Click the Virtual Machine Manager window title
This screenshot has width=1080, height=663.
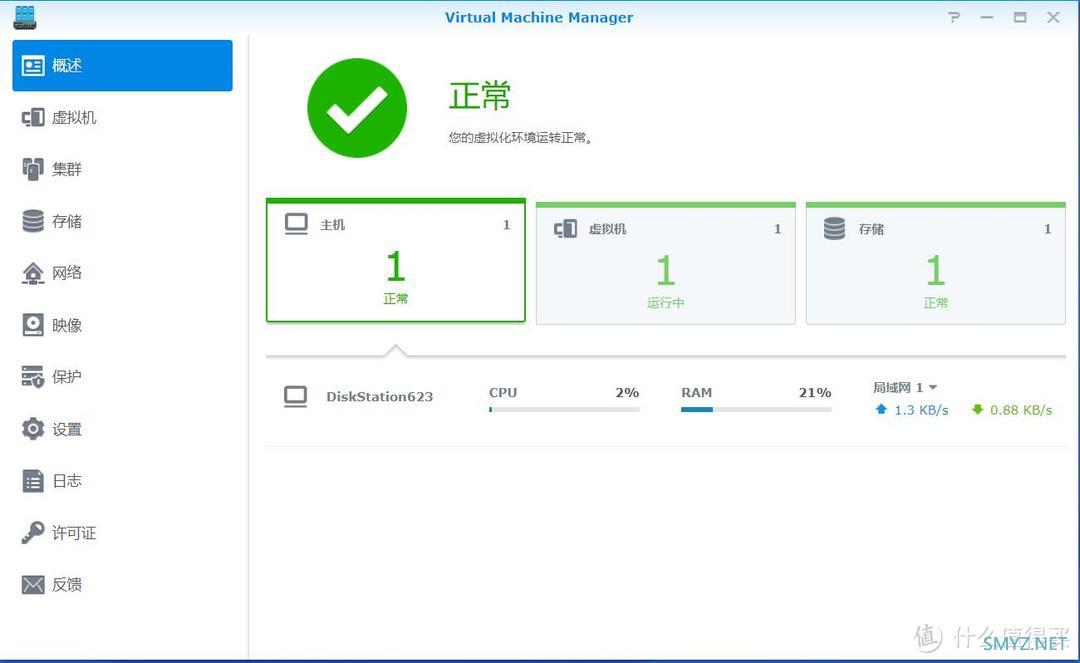tap(539, 17)
